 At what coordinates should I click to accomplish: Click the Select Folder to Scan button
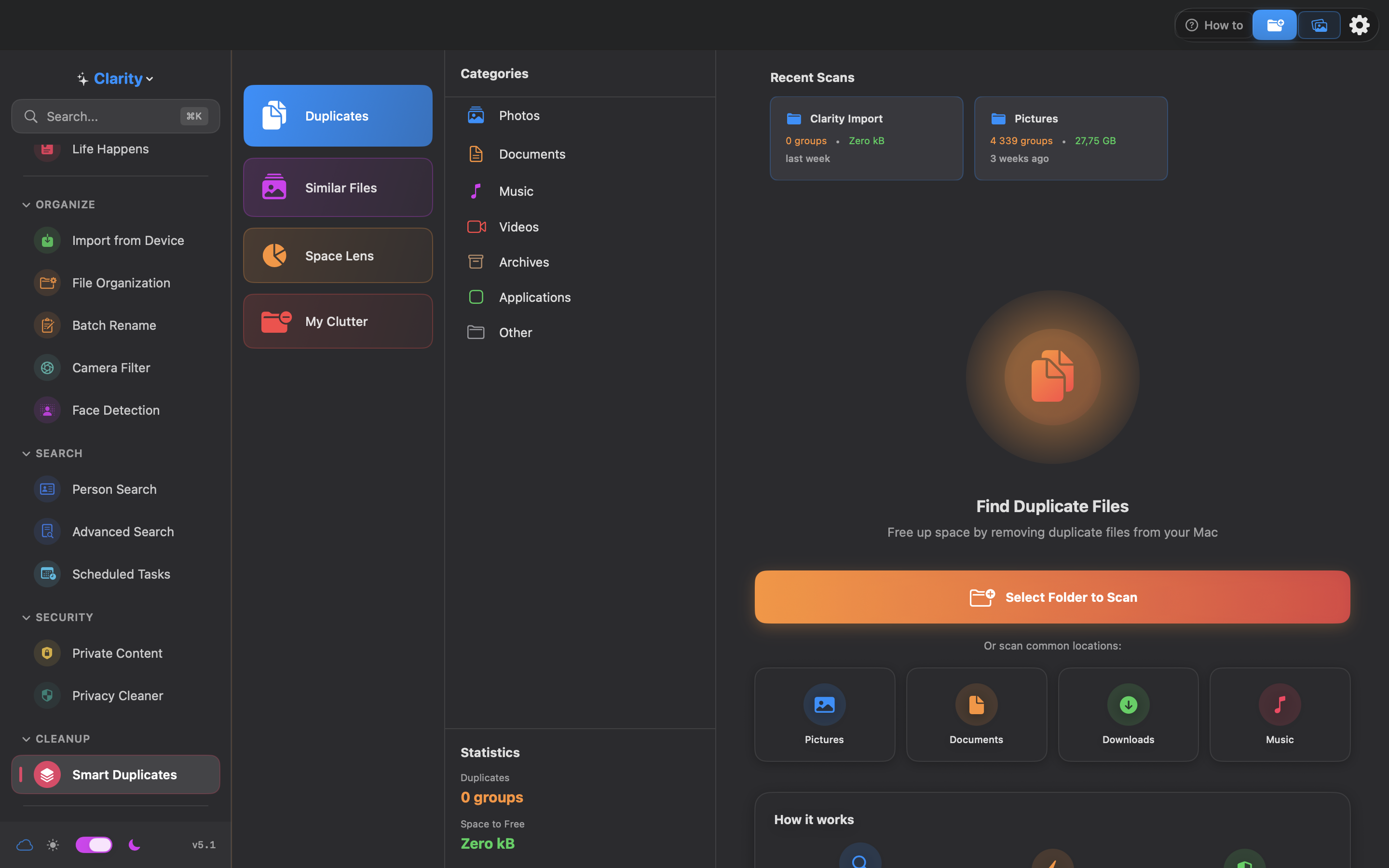click(1051, 597)
